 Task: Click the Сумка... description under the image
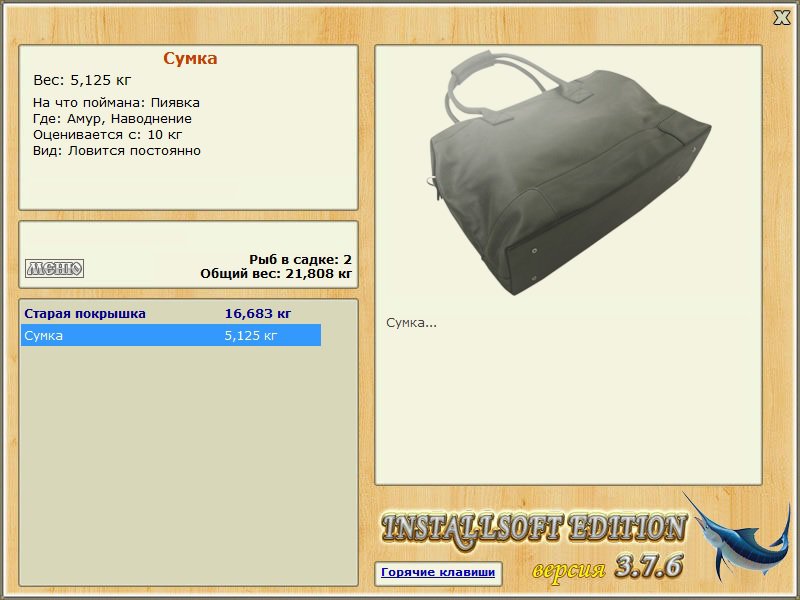(411, 323)
